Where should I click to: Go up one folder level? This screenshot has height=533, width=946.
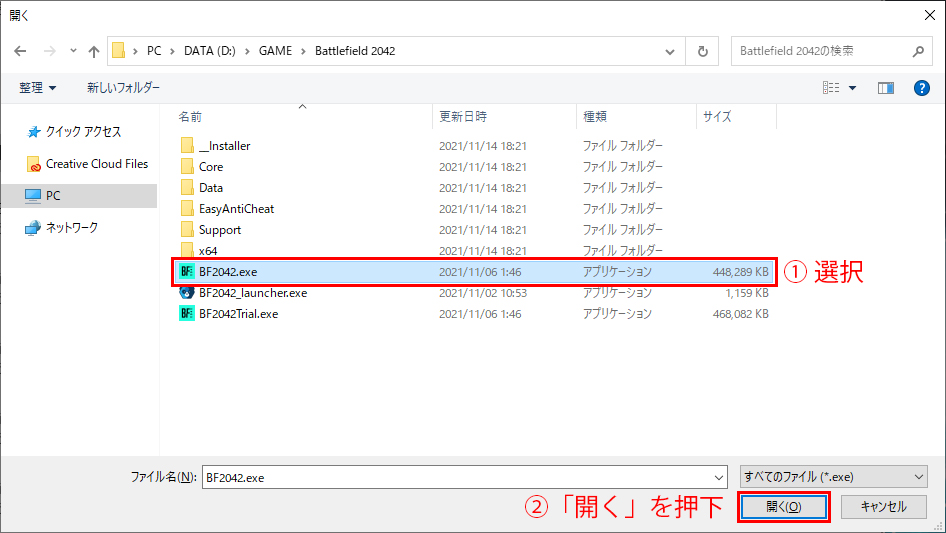[94, 51]
